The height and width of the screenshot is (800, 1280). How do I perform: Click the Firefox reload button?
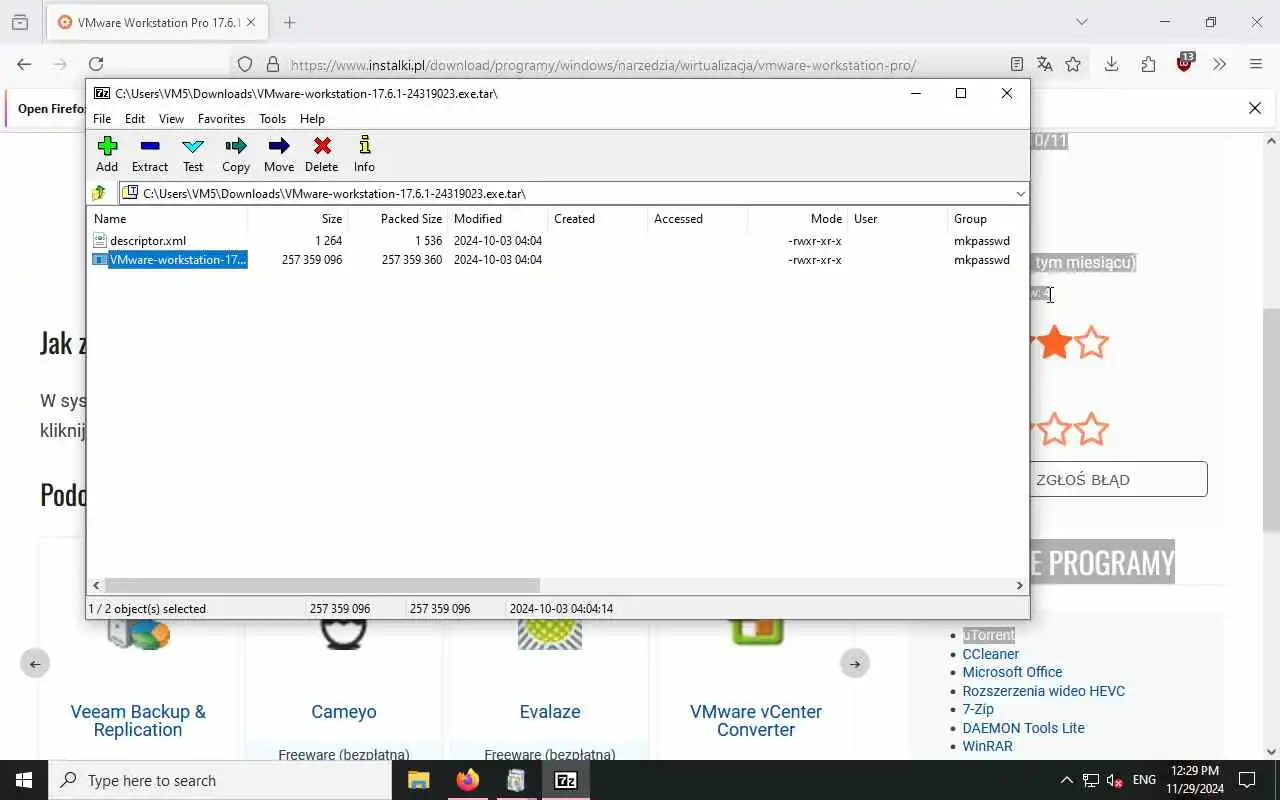[x=96, y=64]
